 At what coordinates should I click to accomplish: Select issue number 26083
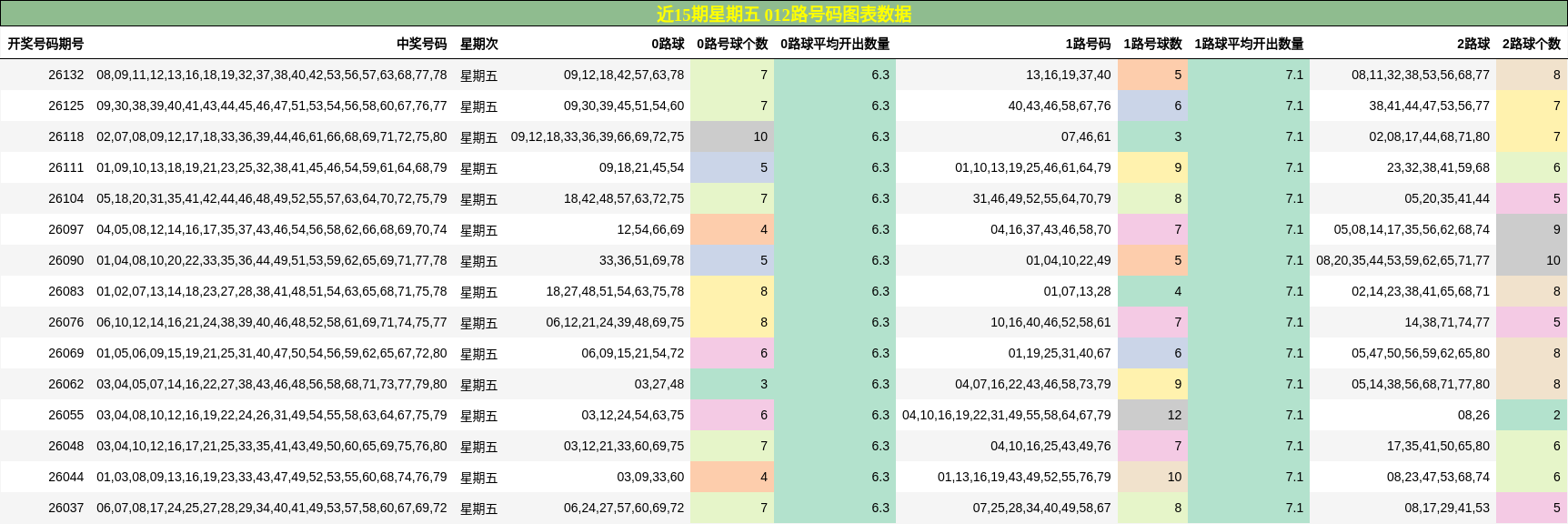(x=65, y=291)
